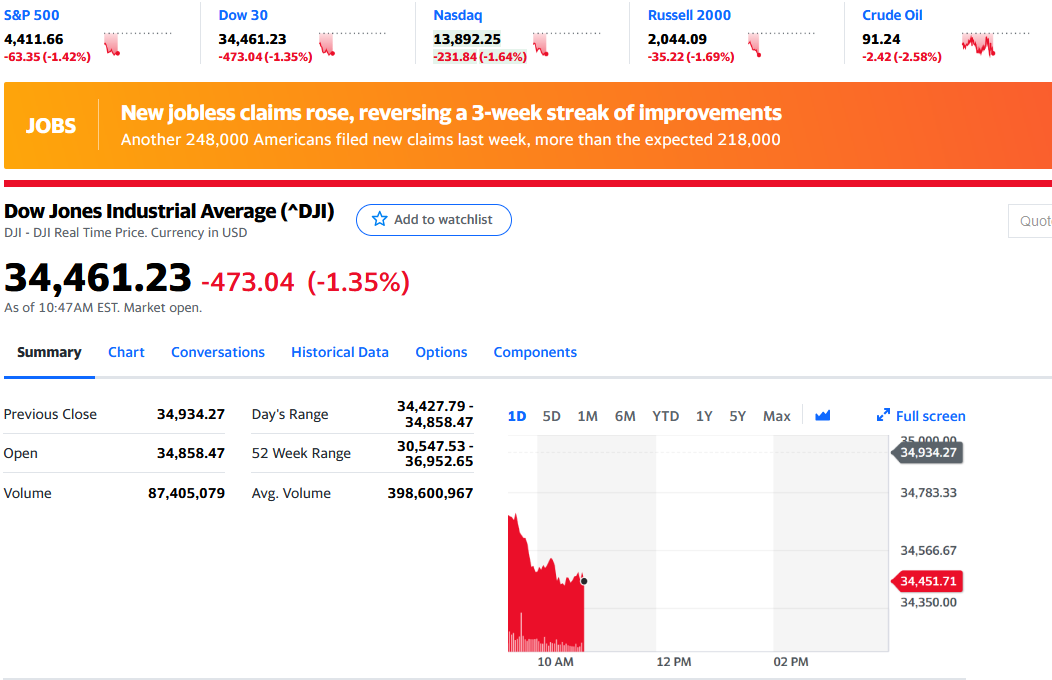Click the 34,451.71 current price flag
Screen dimensions: 1052x680
tap(927, 581)
